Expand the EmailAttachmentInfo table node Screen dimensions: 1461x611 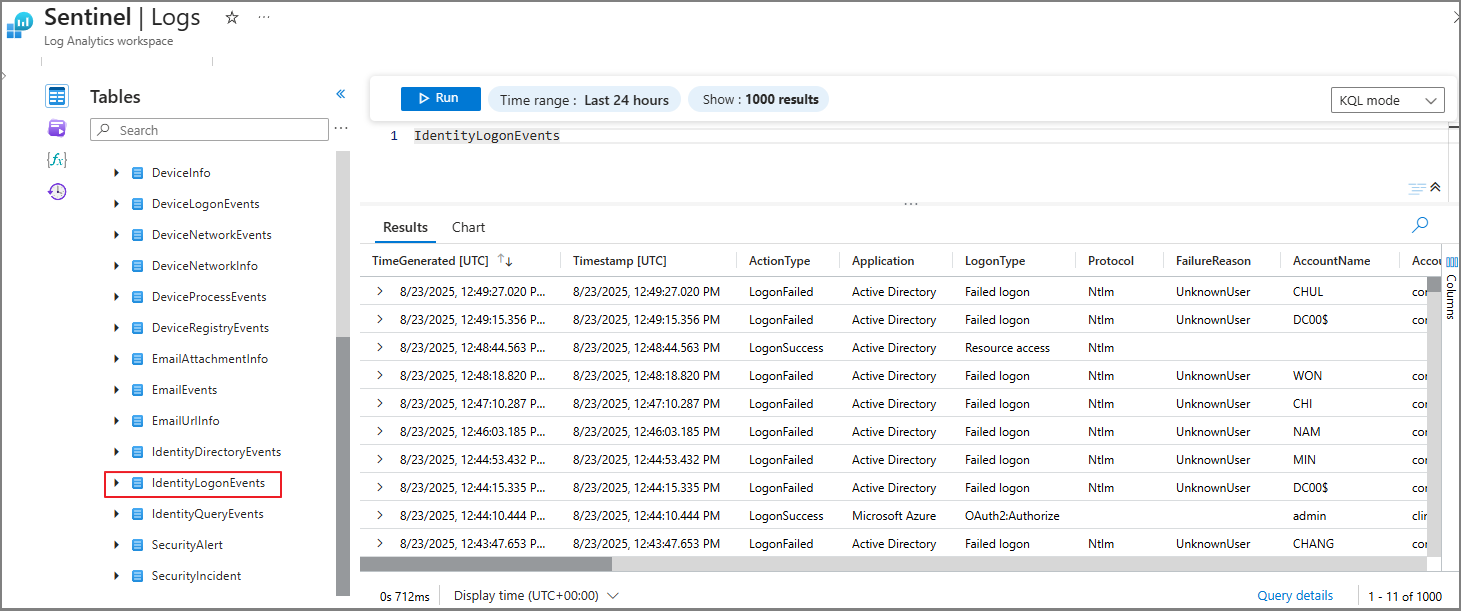coord(116,359)
